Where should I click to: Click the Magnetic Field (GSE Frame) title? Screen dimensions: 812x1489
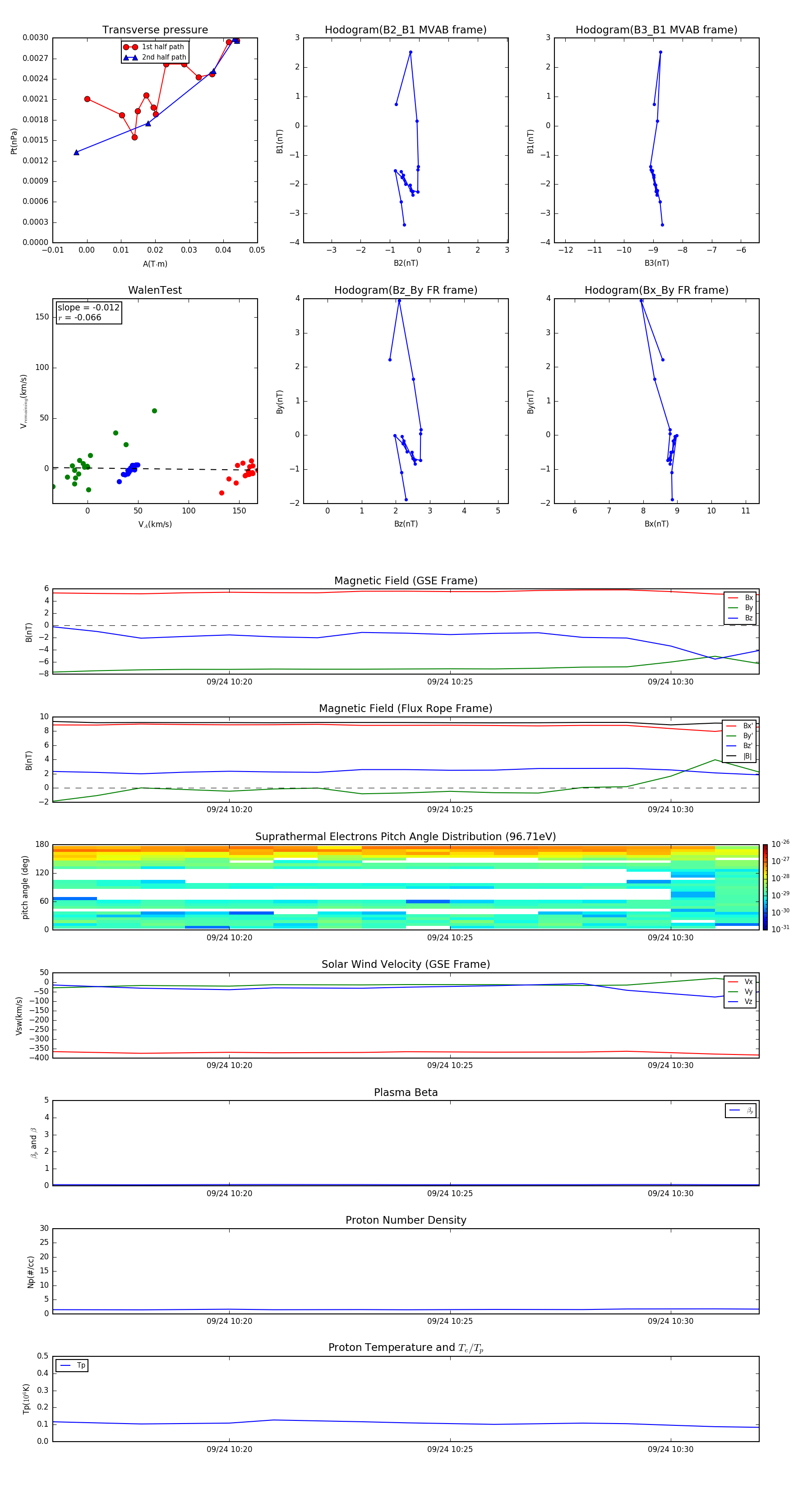pyautogui.click(x=406, y=581)
